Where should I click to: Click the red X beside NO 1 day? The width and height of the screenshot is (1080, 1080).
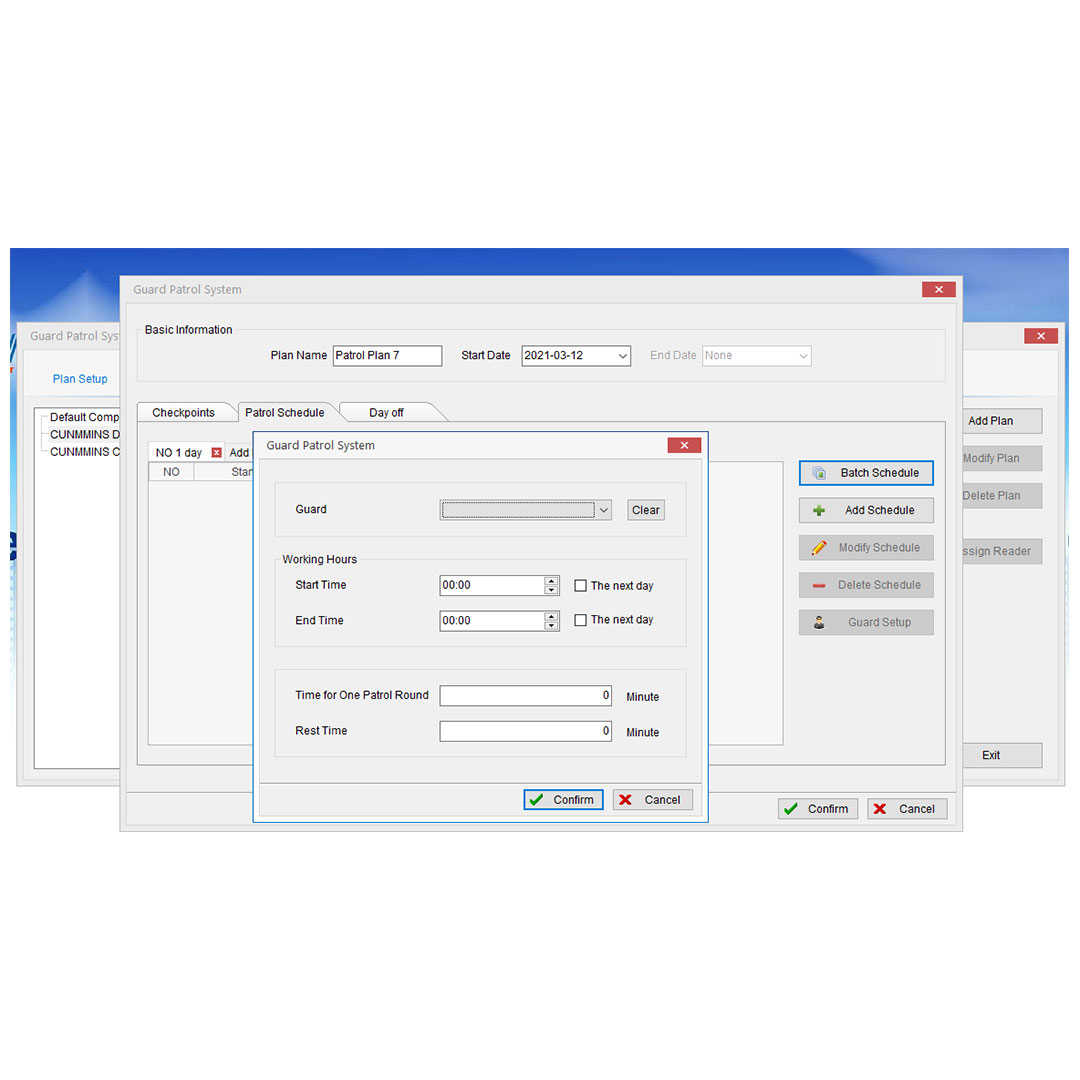(x=216, y=453)
